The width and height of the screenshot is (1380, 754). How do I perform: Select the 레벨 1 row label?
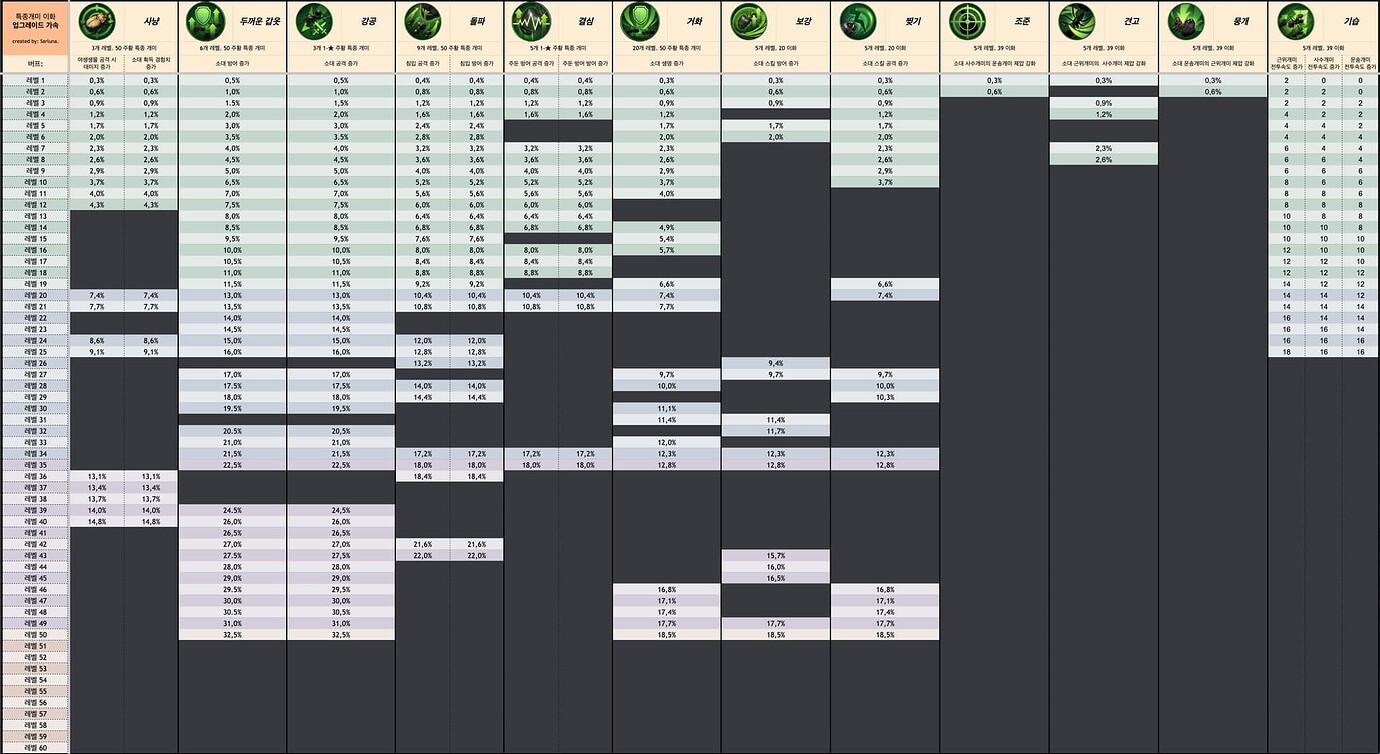click(35, 80)
